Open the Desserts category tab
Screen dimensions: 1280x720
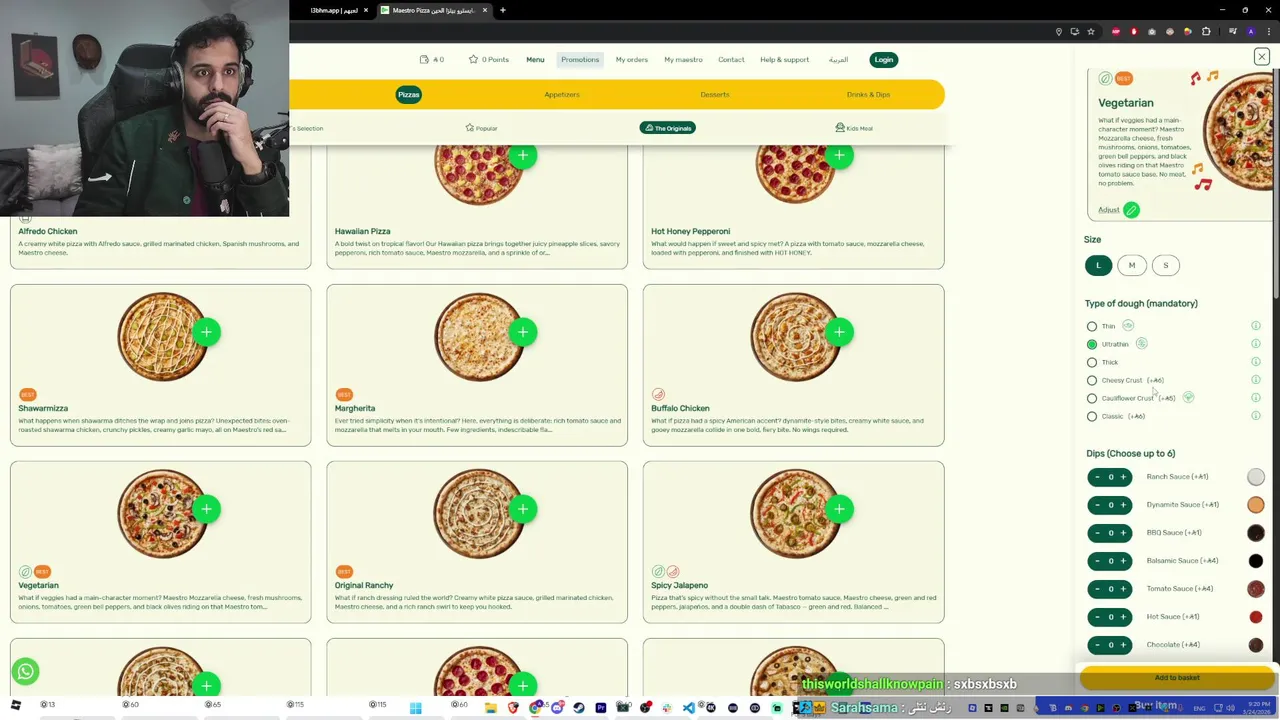pos(715,94)
